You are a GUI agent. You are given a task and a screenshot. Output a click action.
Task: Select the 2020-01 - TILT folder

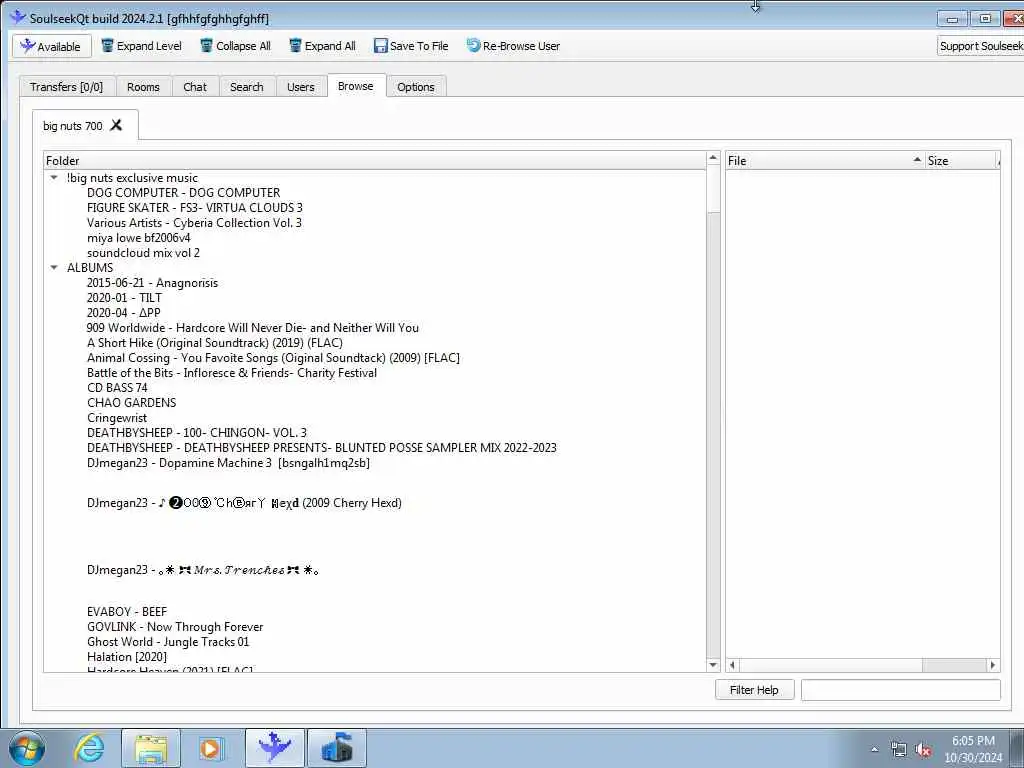click(x=124, y=298)
